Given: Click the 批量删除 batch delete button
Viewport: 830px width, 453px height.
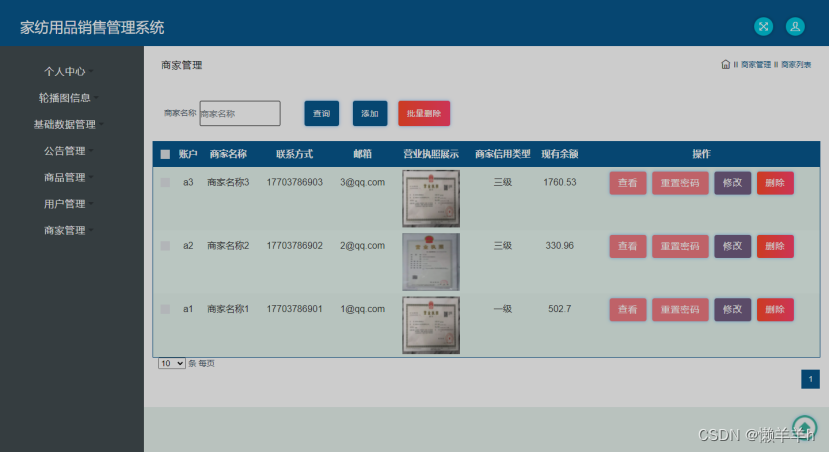Looking at the screenshot, I should pos(424,113).
